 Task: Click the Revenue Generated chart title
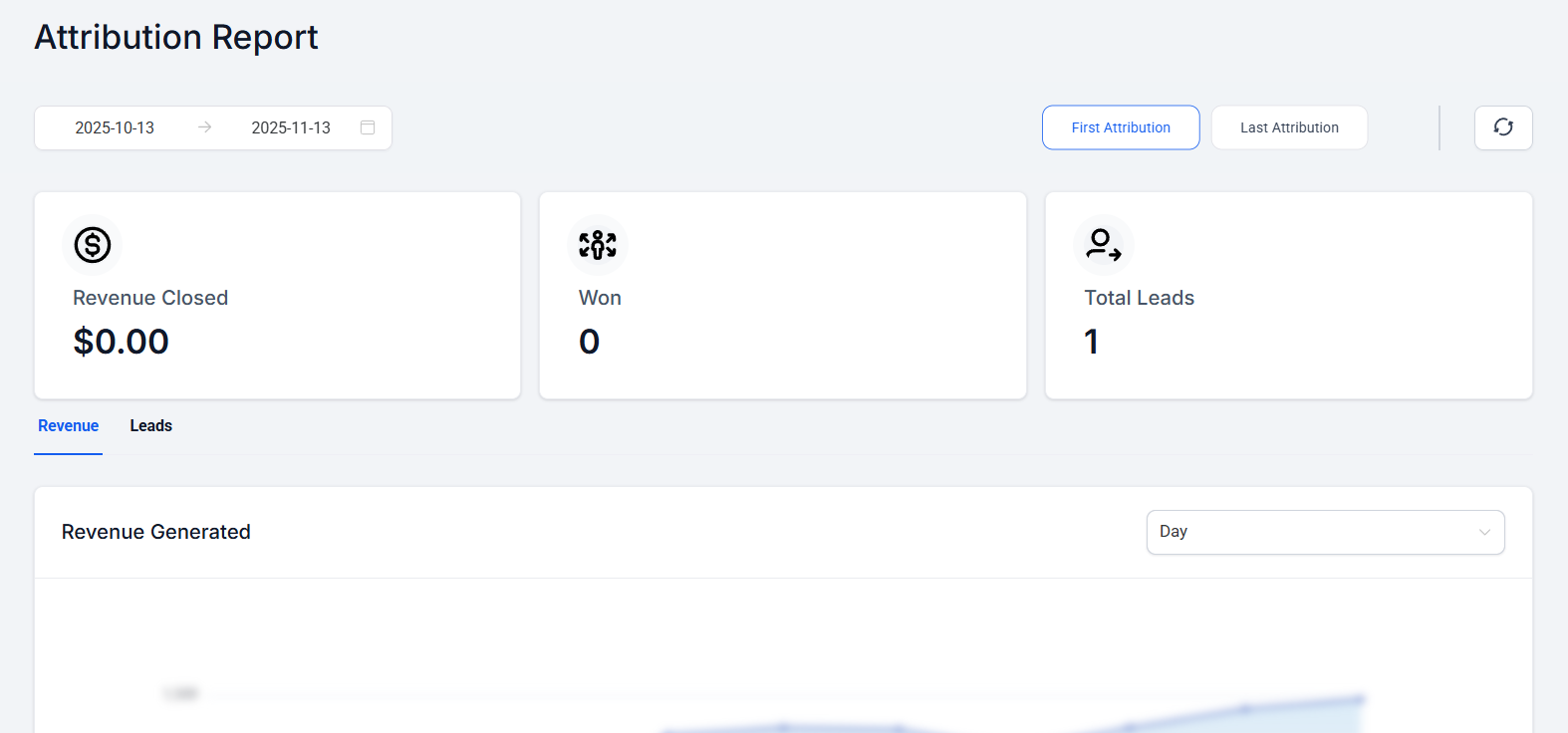pos(156,532)
